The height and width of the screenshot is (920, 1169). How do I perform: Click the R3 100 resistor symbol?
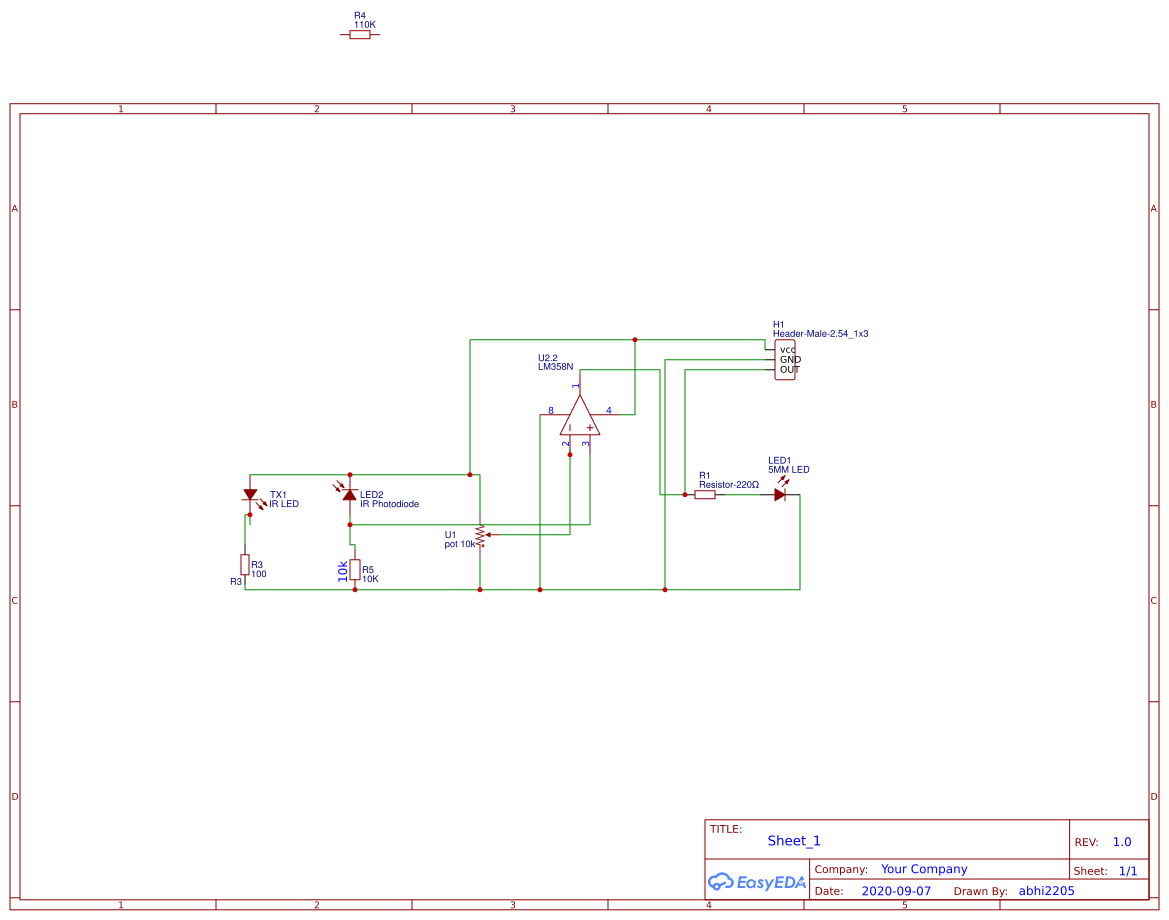click(246, 566)
